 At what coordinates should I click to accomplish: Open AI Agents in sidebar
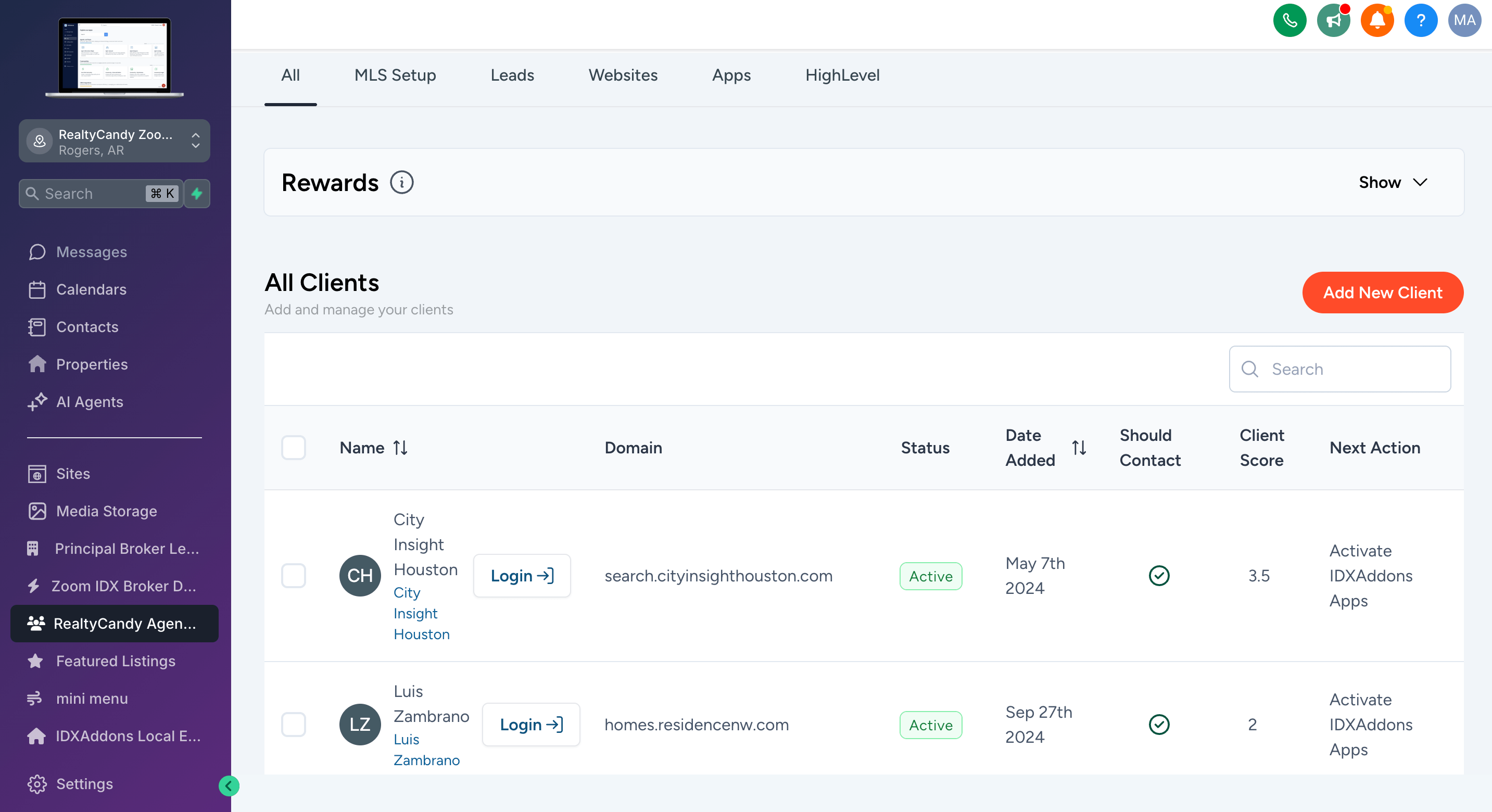[90, 401]
